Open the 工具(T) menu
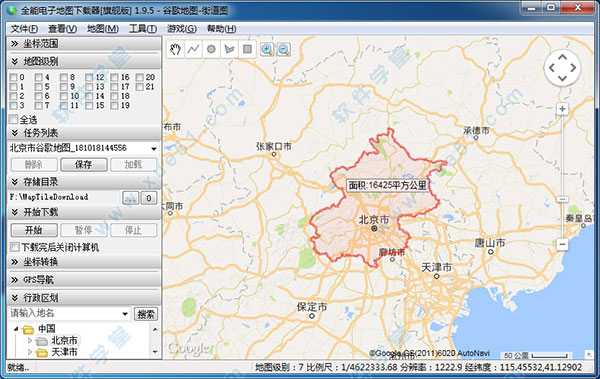The width and height of the screenshot is (600, 379). coord(143,29)
